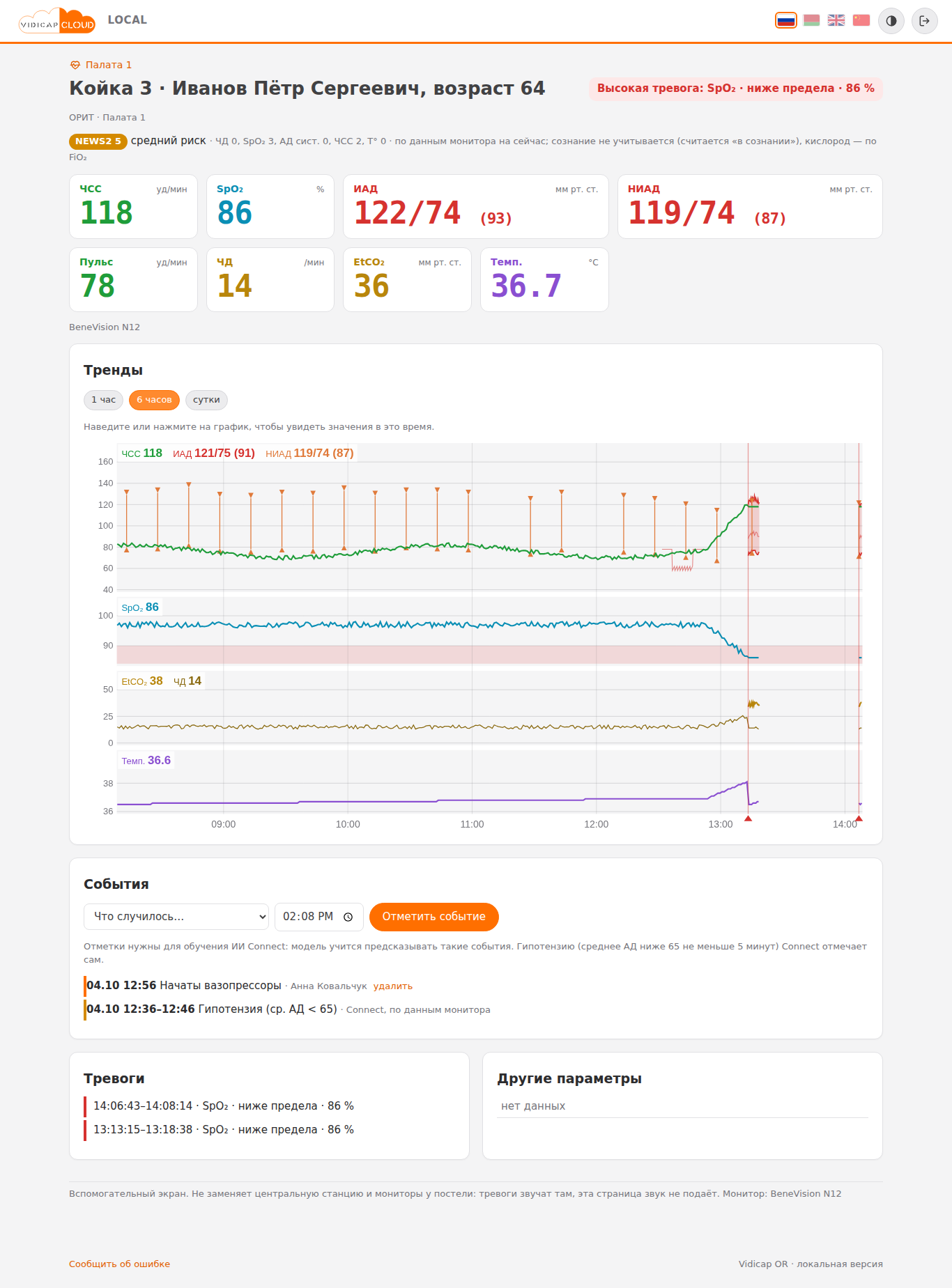Viewport: 952px width, 1288px height.
Task: Switch language to Belarusian flag
Action: 811,20
